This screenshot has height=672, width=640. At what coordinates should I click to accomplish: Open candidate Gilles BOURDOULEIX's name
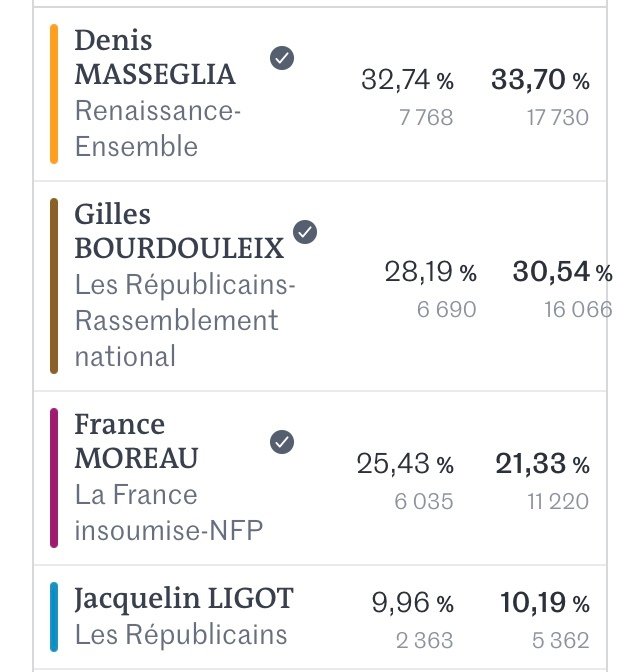pos(179,231)
